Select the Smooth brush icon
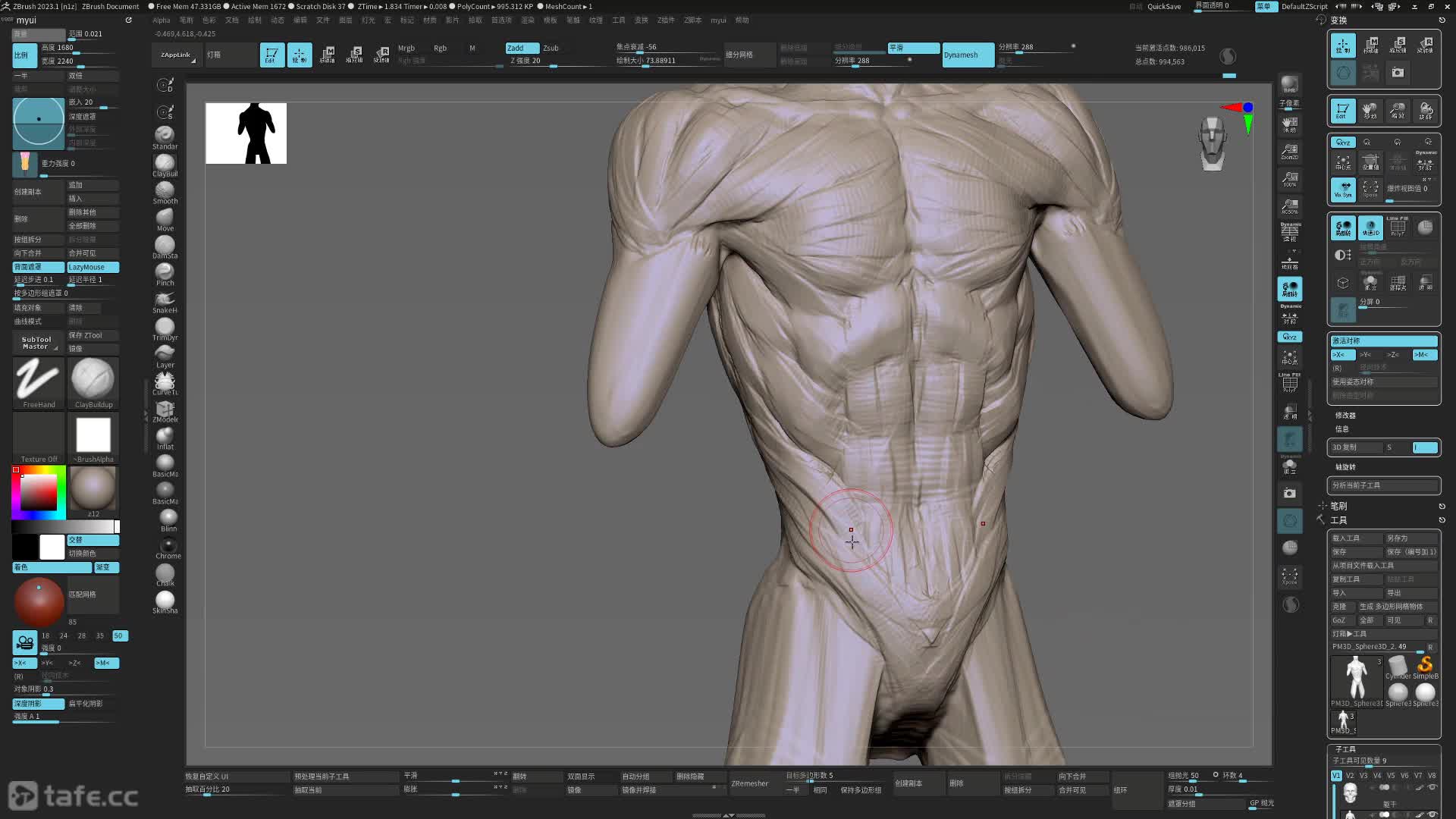 pyautogui.click(x=165, y=191)
